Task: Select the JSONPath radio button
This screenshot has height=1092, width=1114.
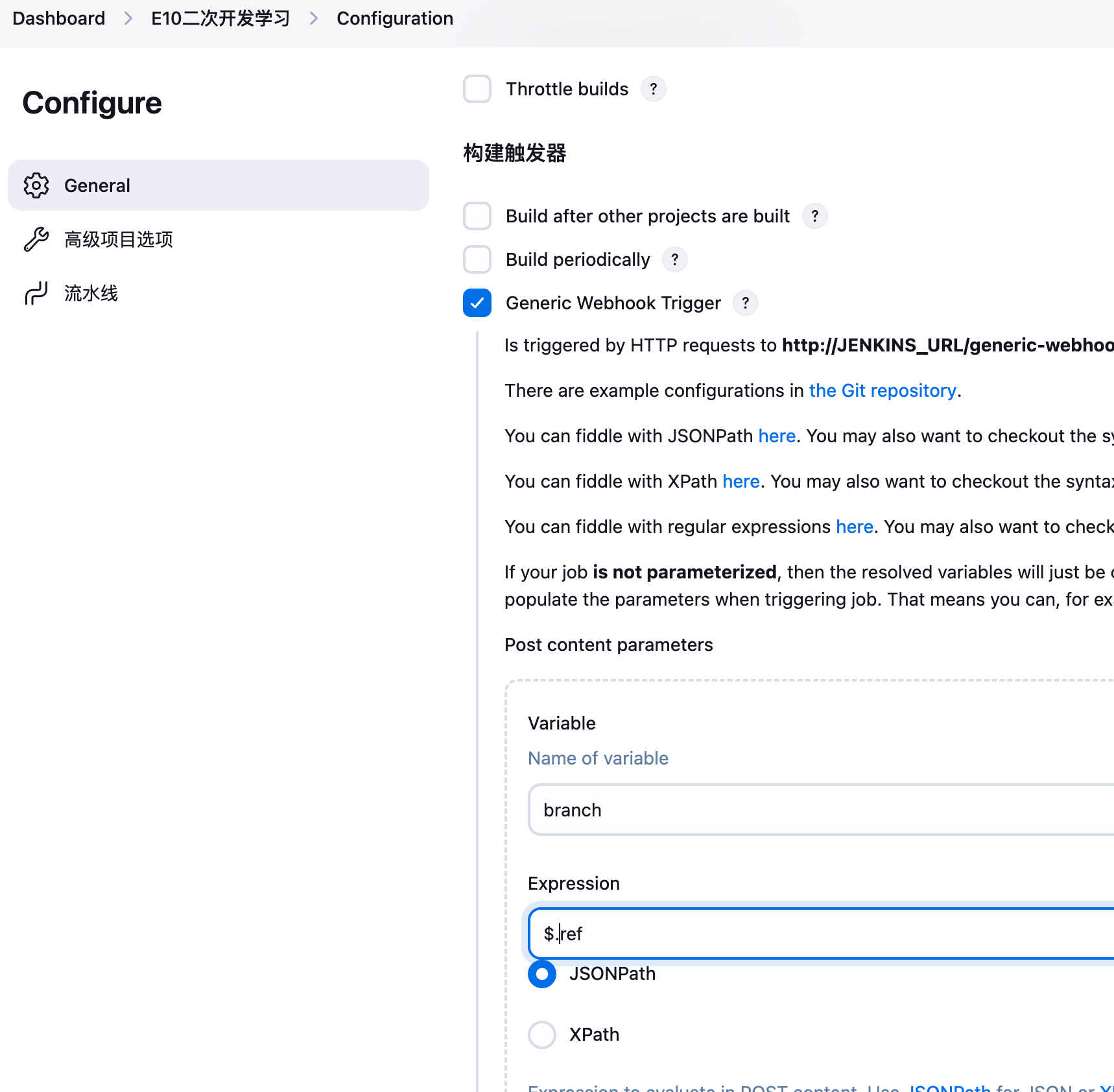Action: click(542, 974)
